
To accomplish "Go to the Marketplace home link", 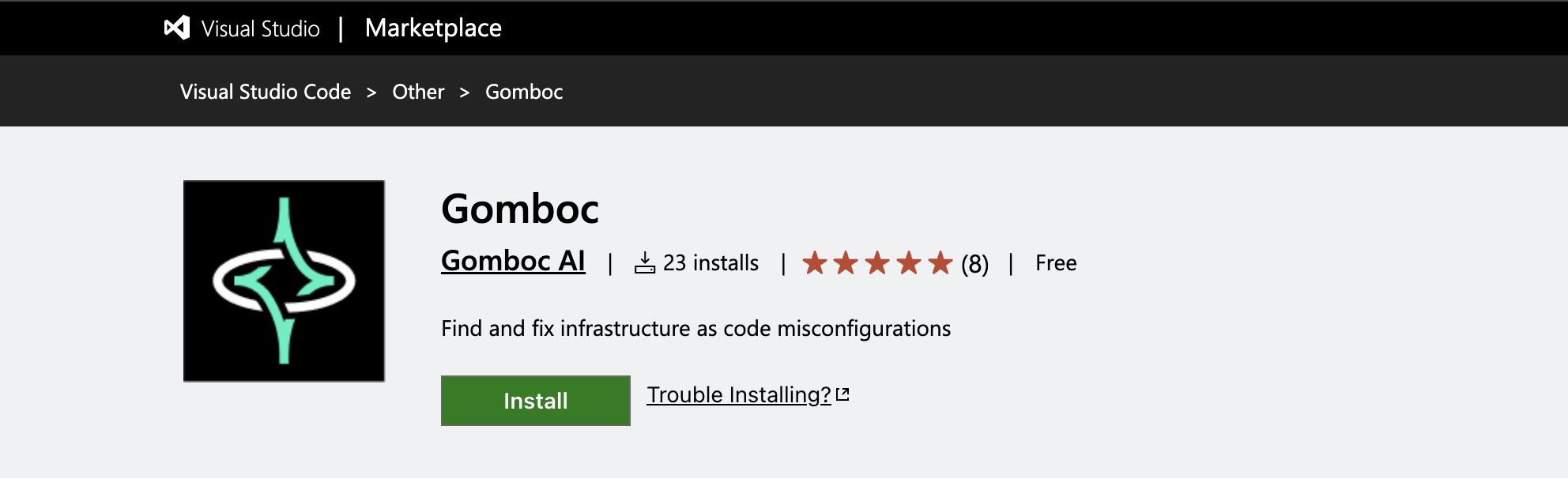I will point(433,28).
